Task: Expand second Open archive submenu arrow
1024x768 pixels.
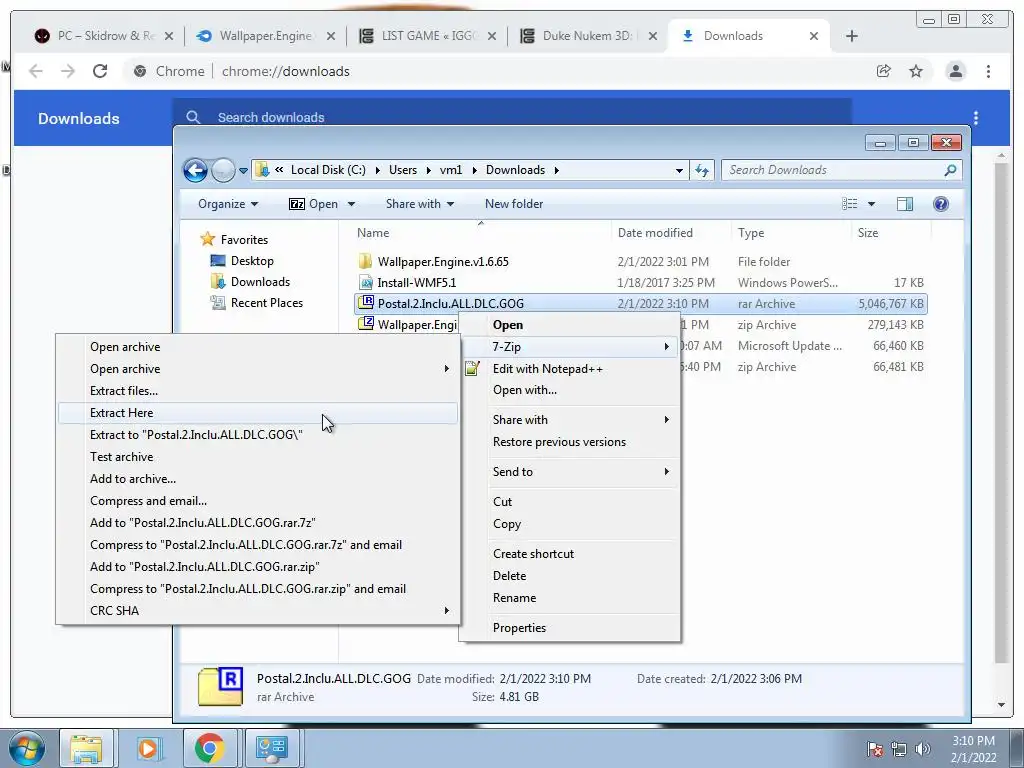Action: 447,369
